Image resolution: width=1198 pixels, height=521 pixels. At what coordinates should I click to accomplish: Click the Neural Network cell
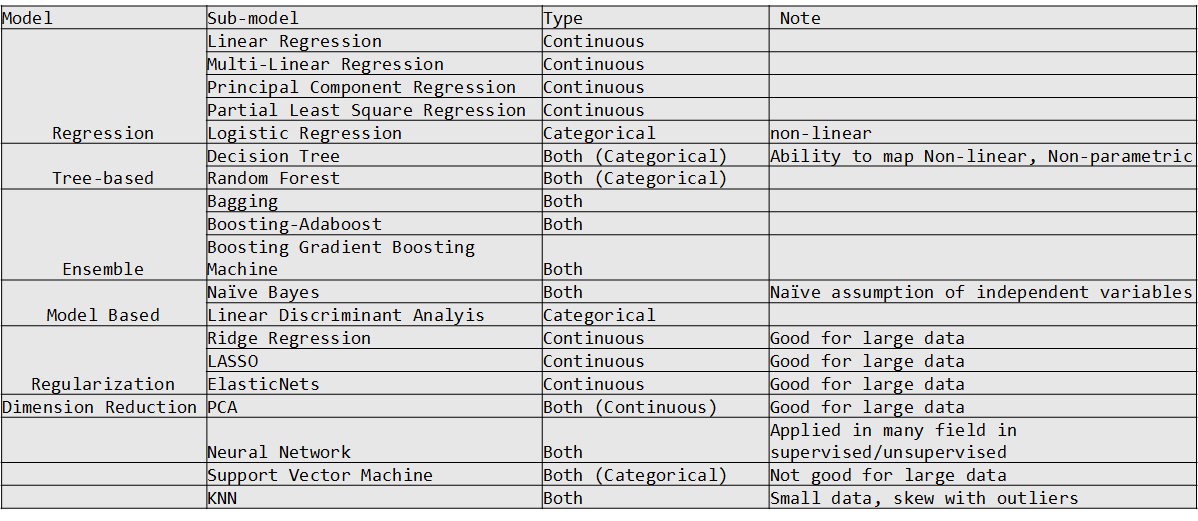(x=374, y=441)
